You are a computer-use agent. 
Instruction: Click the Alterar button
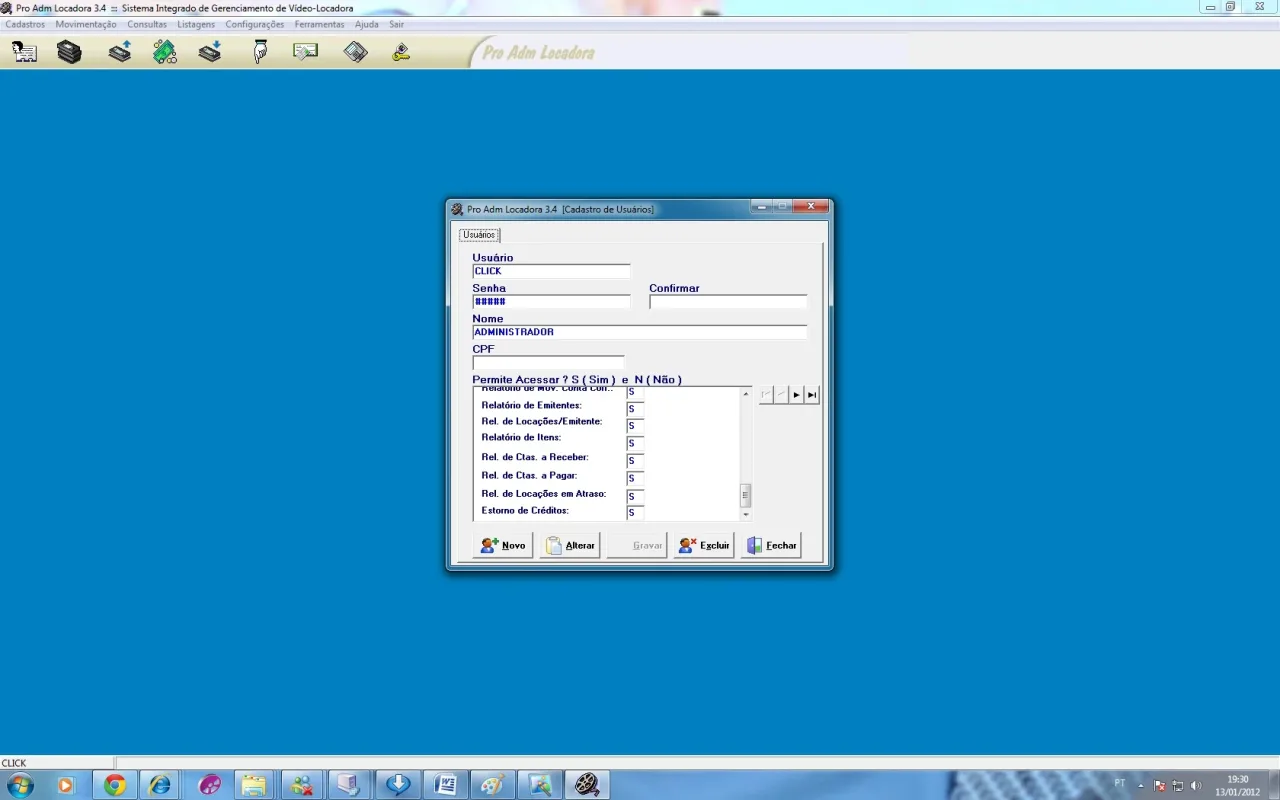pos(570,545)
